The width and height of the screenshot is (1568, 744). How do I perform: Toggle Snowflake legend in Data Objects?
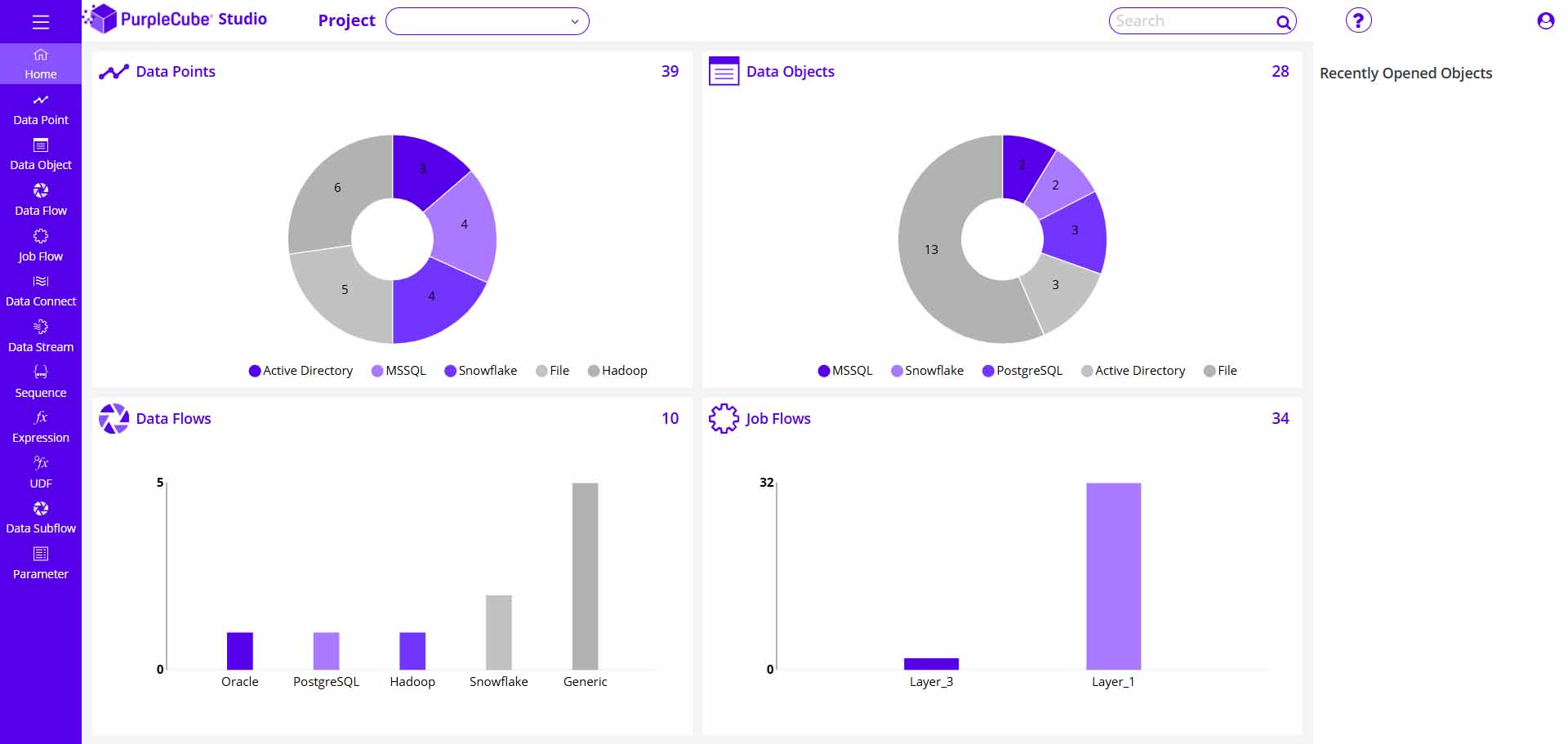(927, 371)
